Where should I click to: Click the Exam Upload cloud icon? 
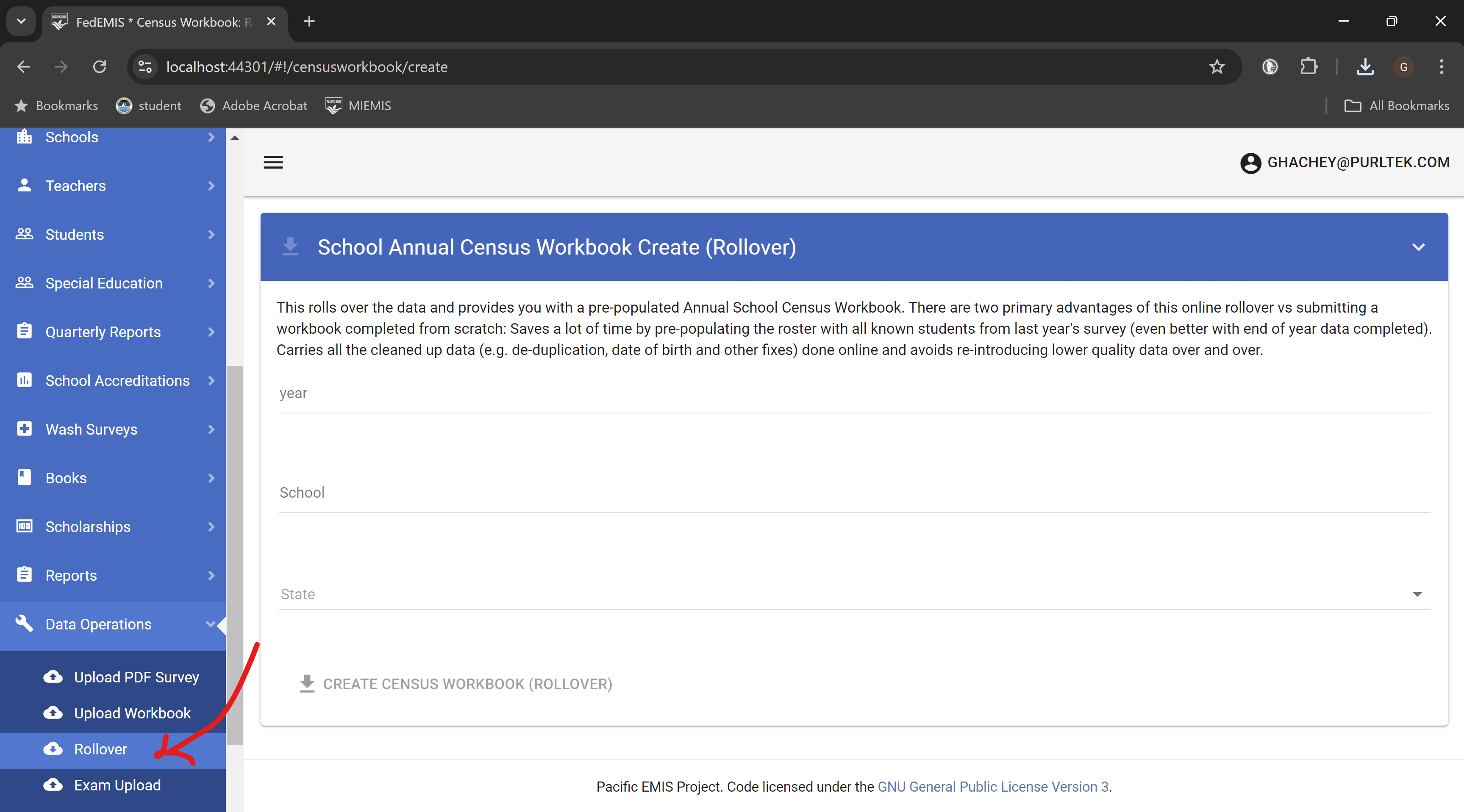point(53,785)
